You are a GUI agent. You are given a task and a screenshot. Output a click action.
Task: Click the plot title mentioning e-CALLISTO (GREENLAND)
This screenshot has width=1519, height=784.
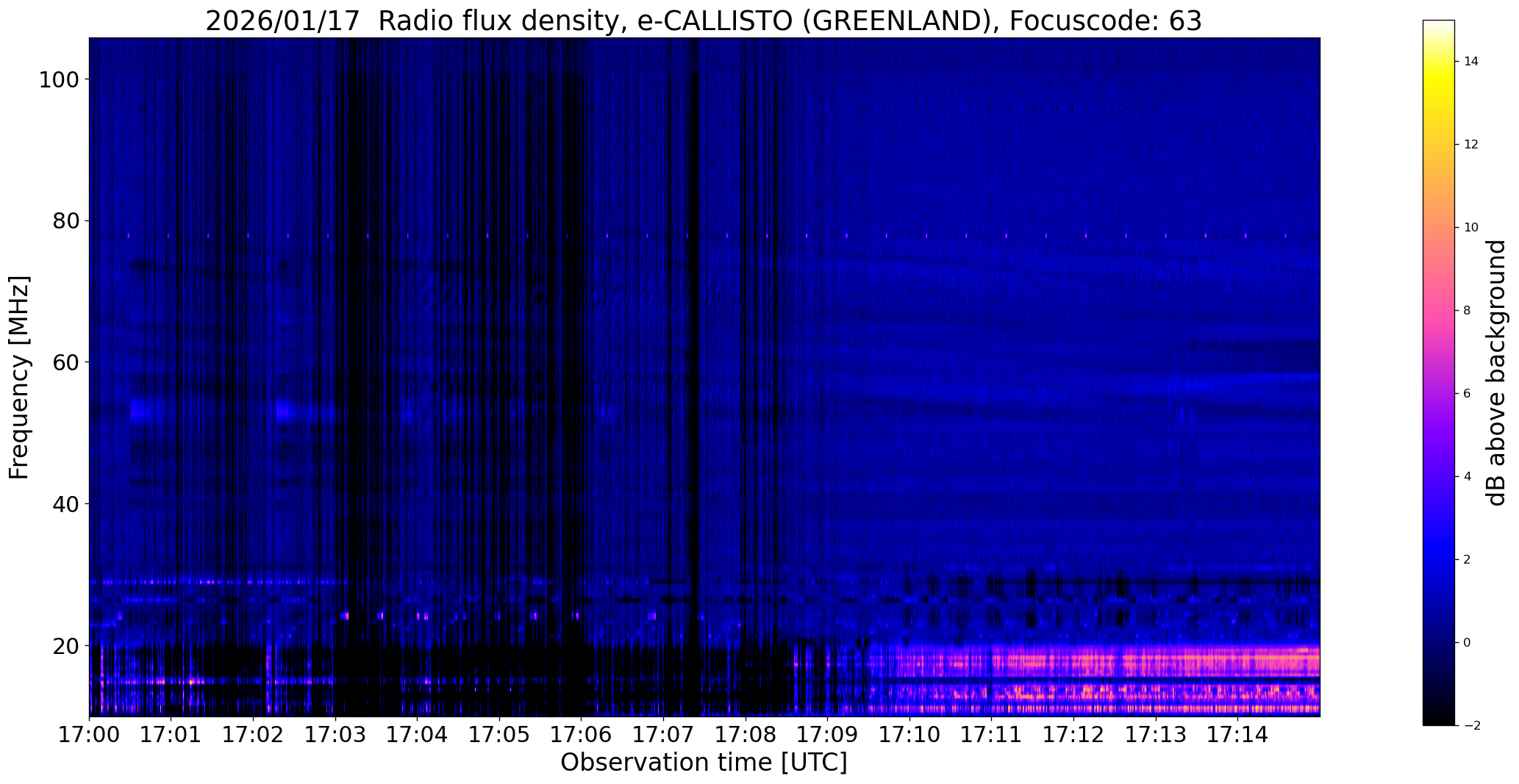[x=704, y=21]
